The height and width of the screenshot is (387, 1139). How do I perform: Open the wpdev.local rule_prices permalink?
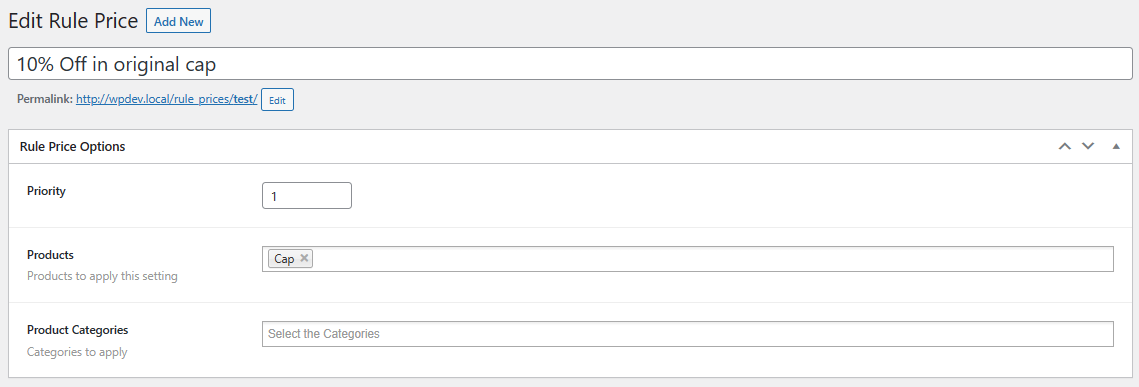[166, 100]
